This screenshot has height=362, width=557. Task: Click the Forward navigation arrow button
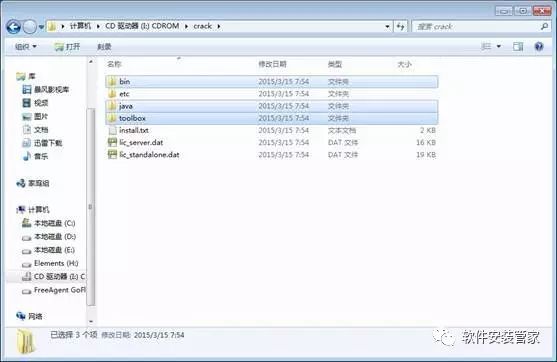coord(29,27)
